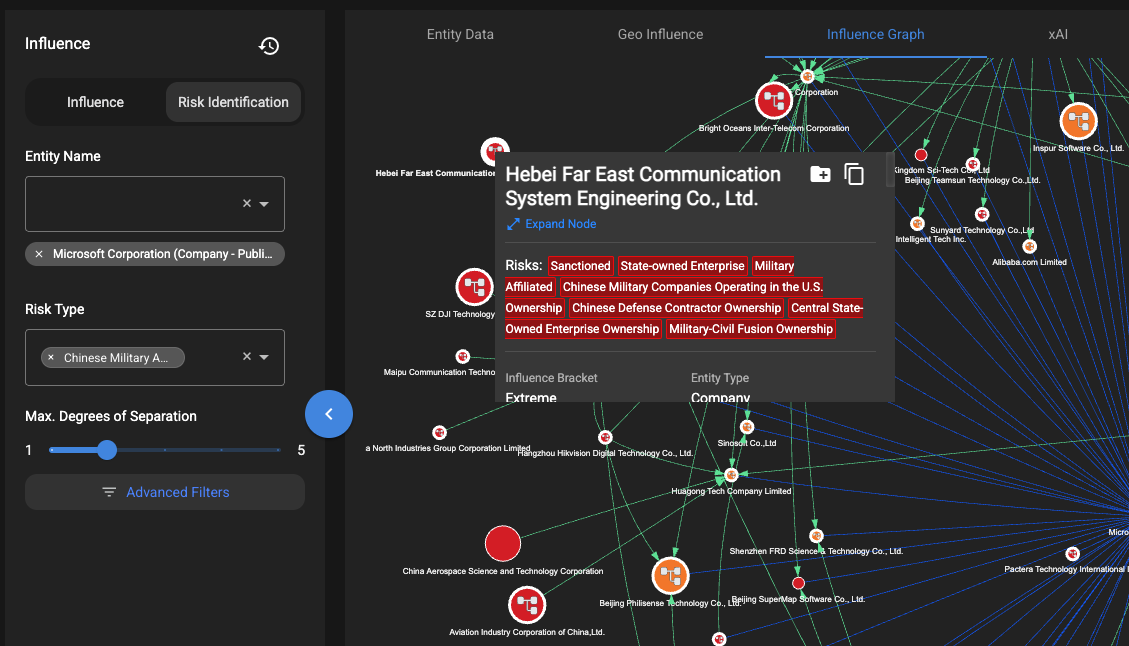
Task: Click the degrees of separation slider handle
Action: (x=107, y=450)
